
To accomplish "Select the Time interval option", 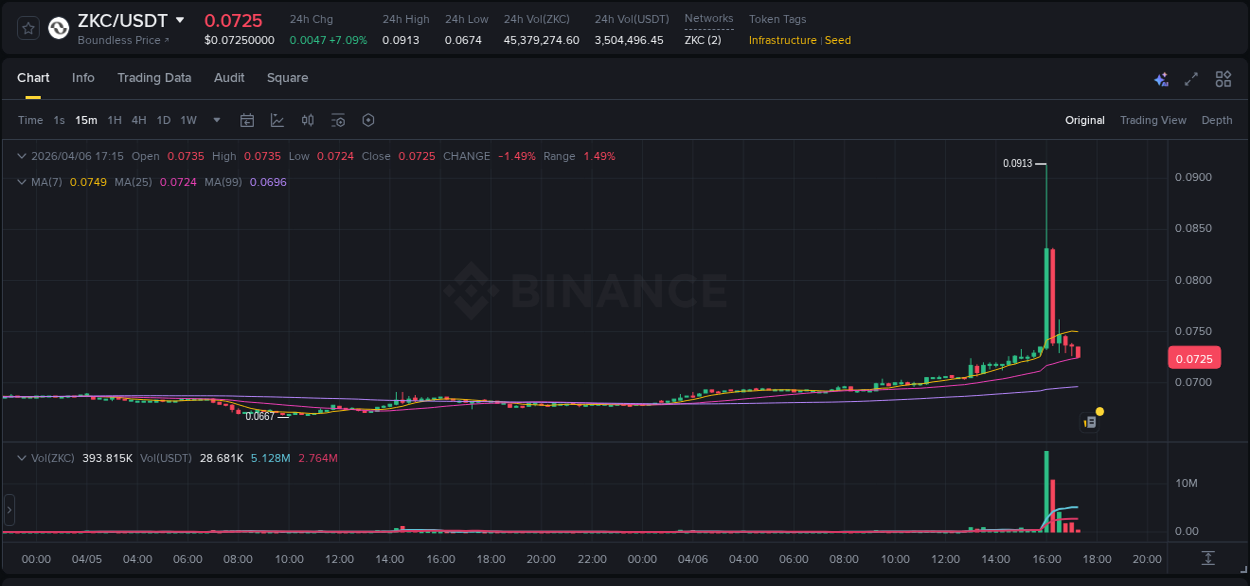I will tap(31, 120).
